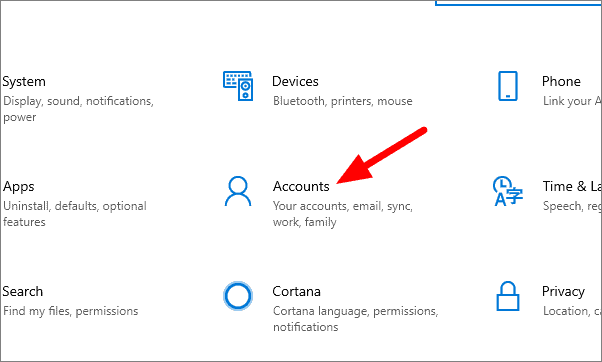Open the Privacy padlock icon
The image size is (602, 362).
pyautogui.click(x=508, y=296)
